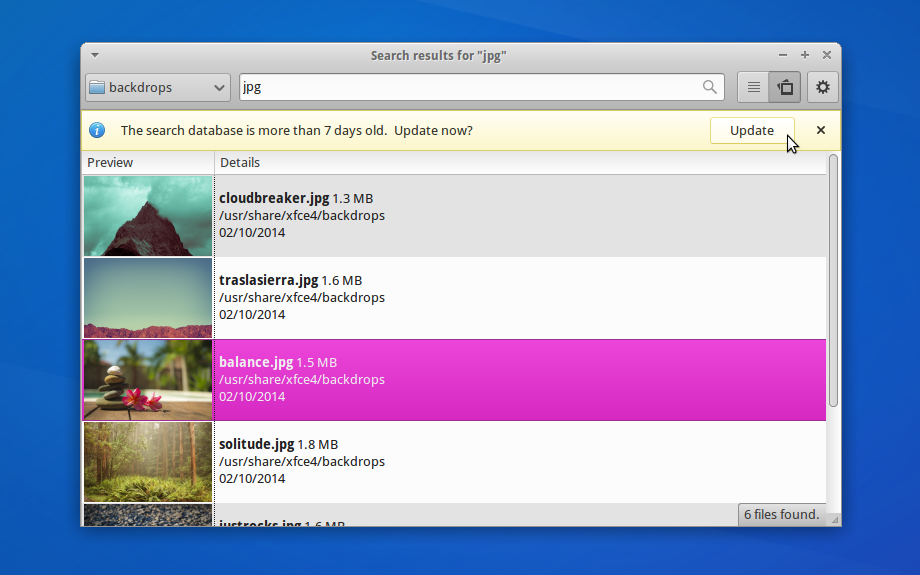Select the traslasierra.jpg thumbnail
Image resolution: width=920 pixels, height=575 pixels.
(148, 298)
